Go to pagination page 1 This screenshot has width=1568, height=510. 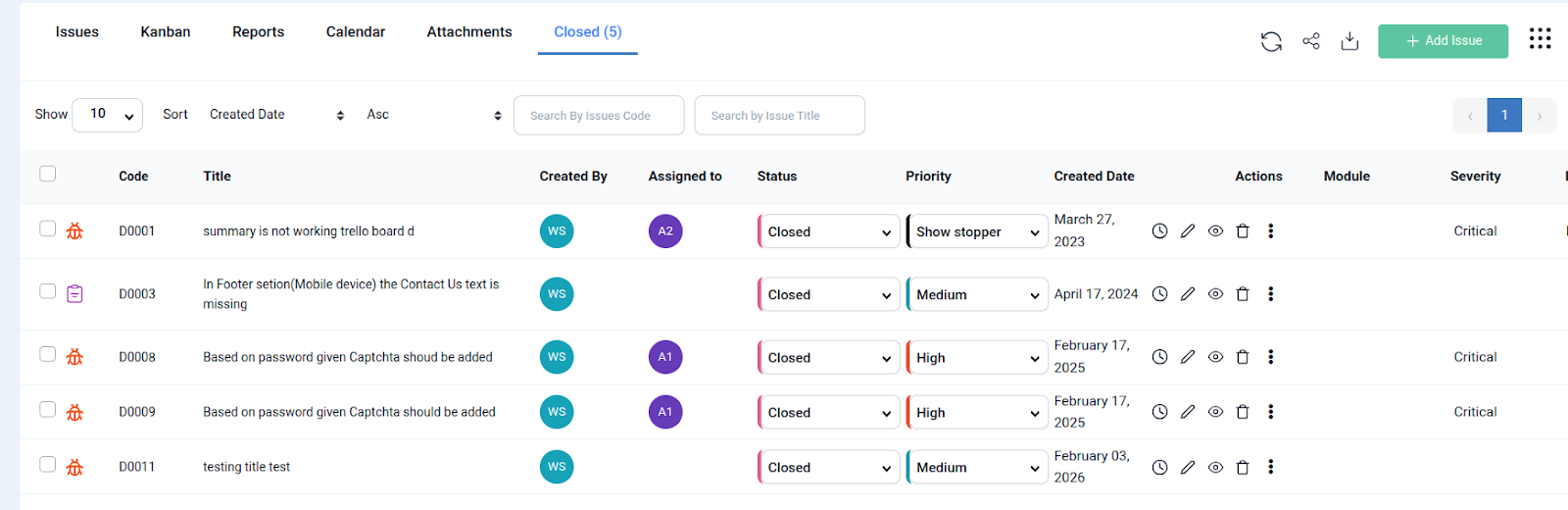[x=1504, y=115]
